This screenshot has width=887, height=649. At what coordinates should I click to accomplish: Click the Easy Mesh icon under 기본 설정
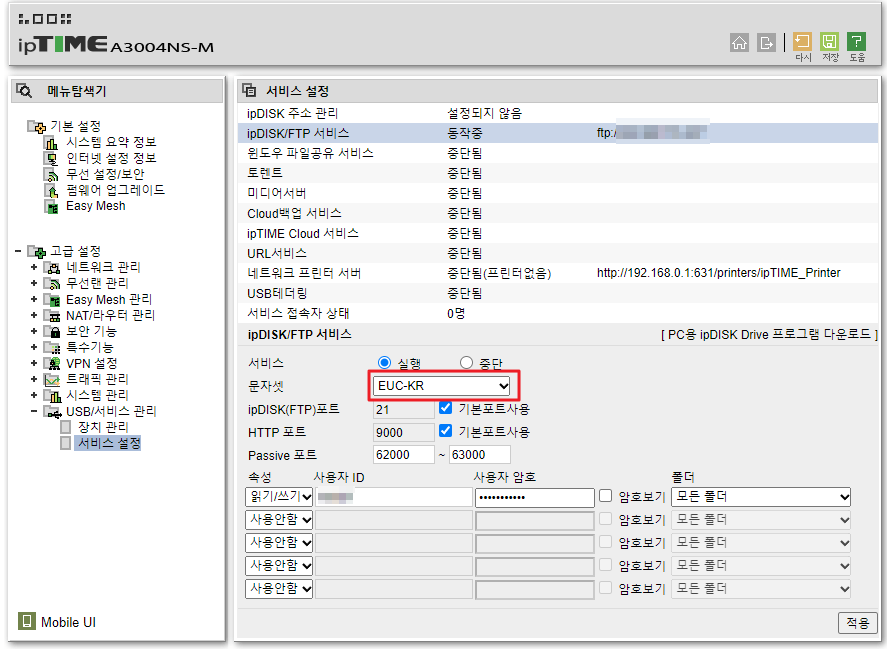pos(51,207)
